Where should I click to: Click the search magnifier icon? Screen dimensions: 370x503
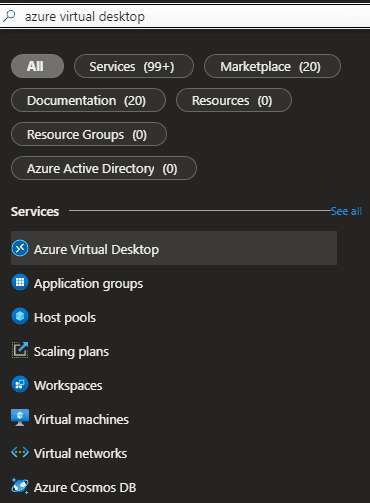[x=9, y=16]
